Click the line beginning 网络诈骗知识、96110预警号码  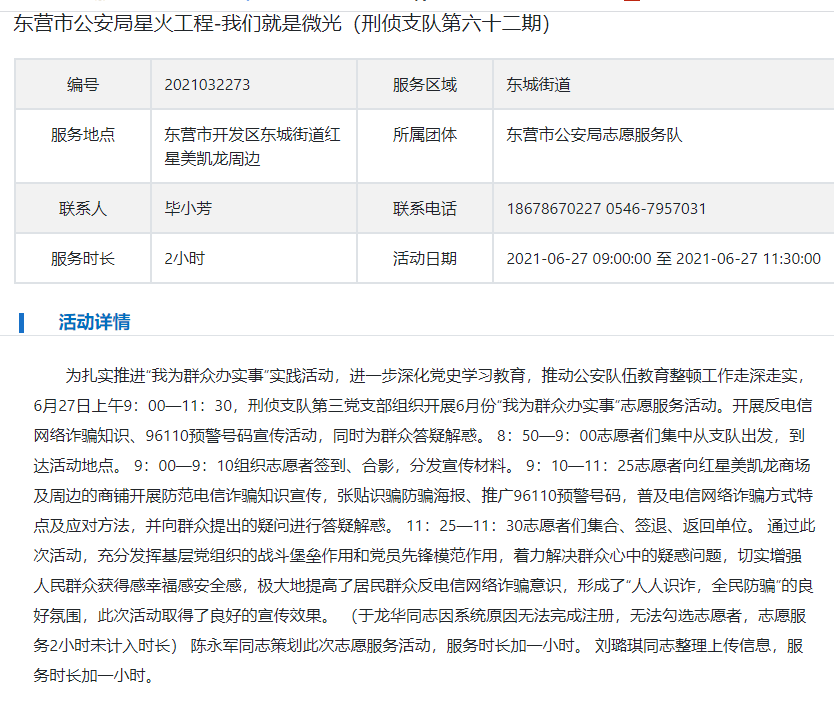[x=419, y=436]
